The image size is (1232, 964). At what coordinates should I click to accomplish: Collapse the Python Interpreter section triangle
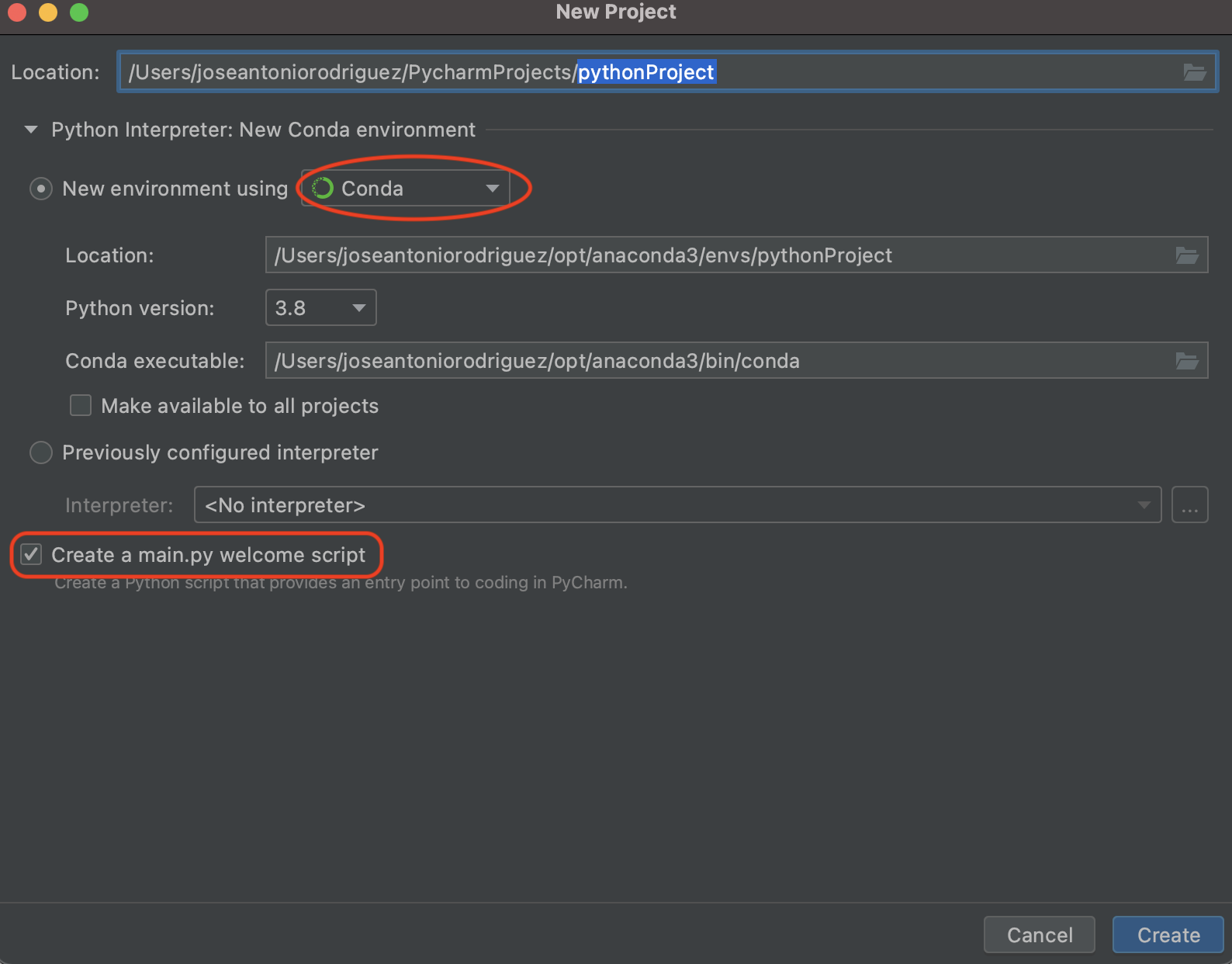pos(31,130)
